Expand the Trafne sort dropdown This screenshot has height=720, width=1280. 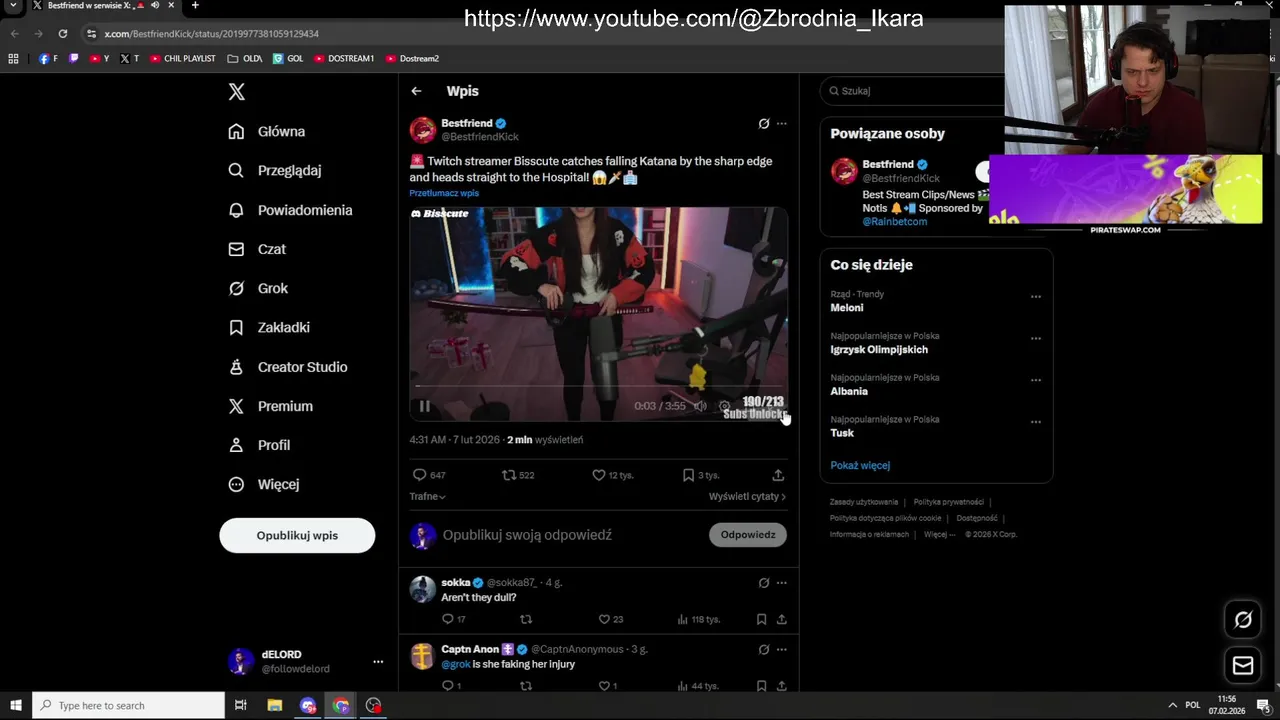click(427, 497)
